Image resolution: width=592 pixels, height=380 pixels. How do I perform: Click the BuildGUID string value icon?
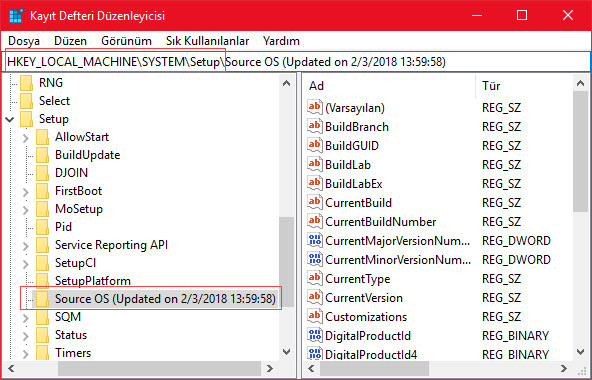(314, 145)
